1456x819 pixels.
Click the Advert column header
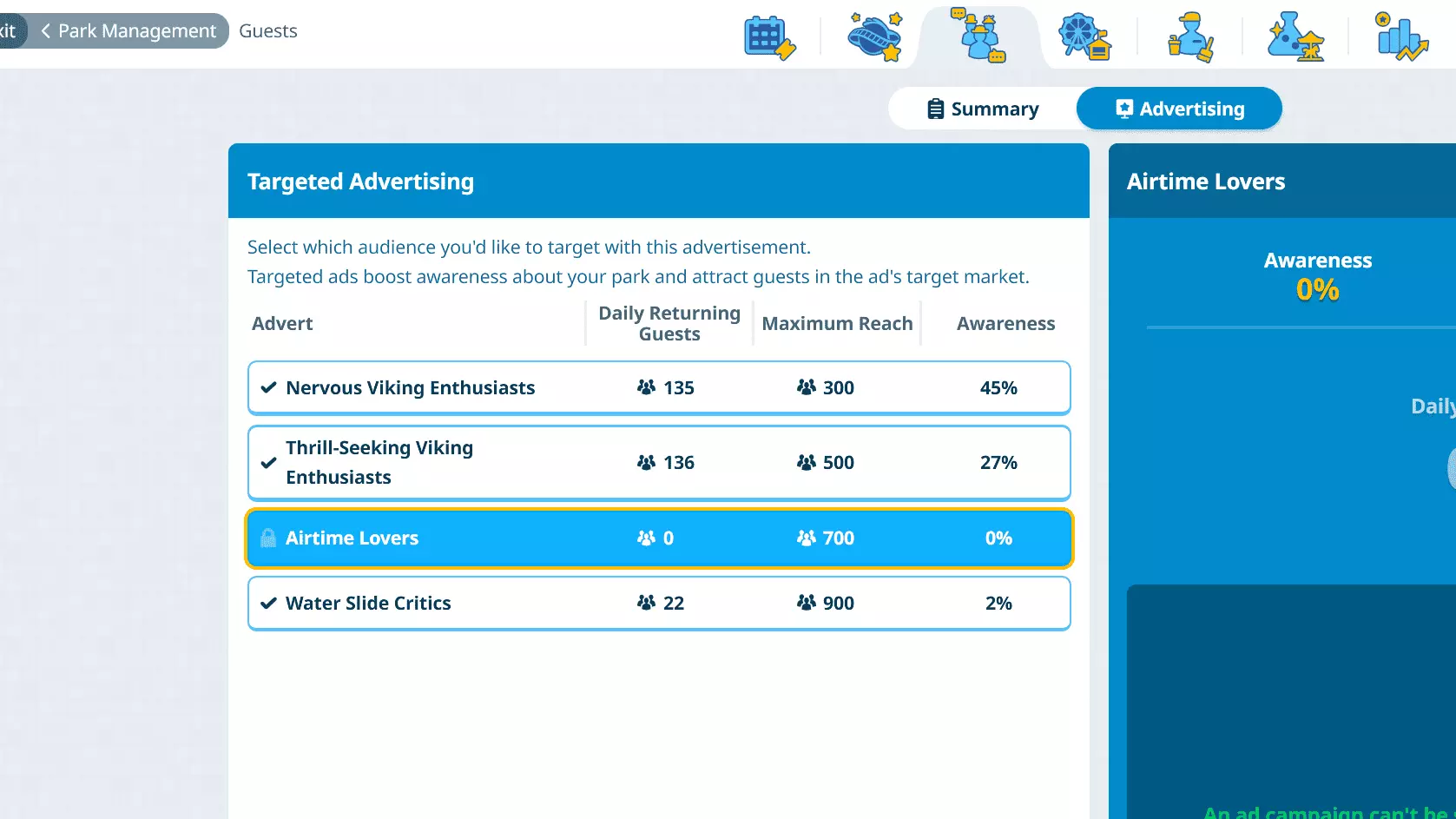coord(282,324)
